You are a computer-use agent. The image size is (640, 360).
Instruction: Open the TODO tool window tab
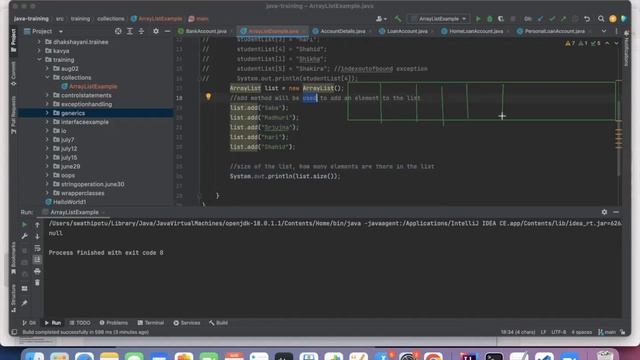tap(80, 322)
